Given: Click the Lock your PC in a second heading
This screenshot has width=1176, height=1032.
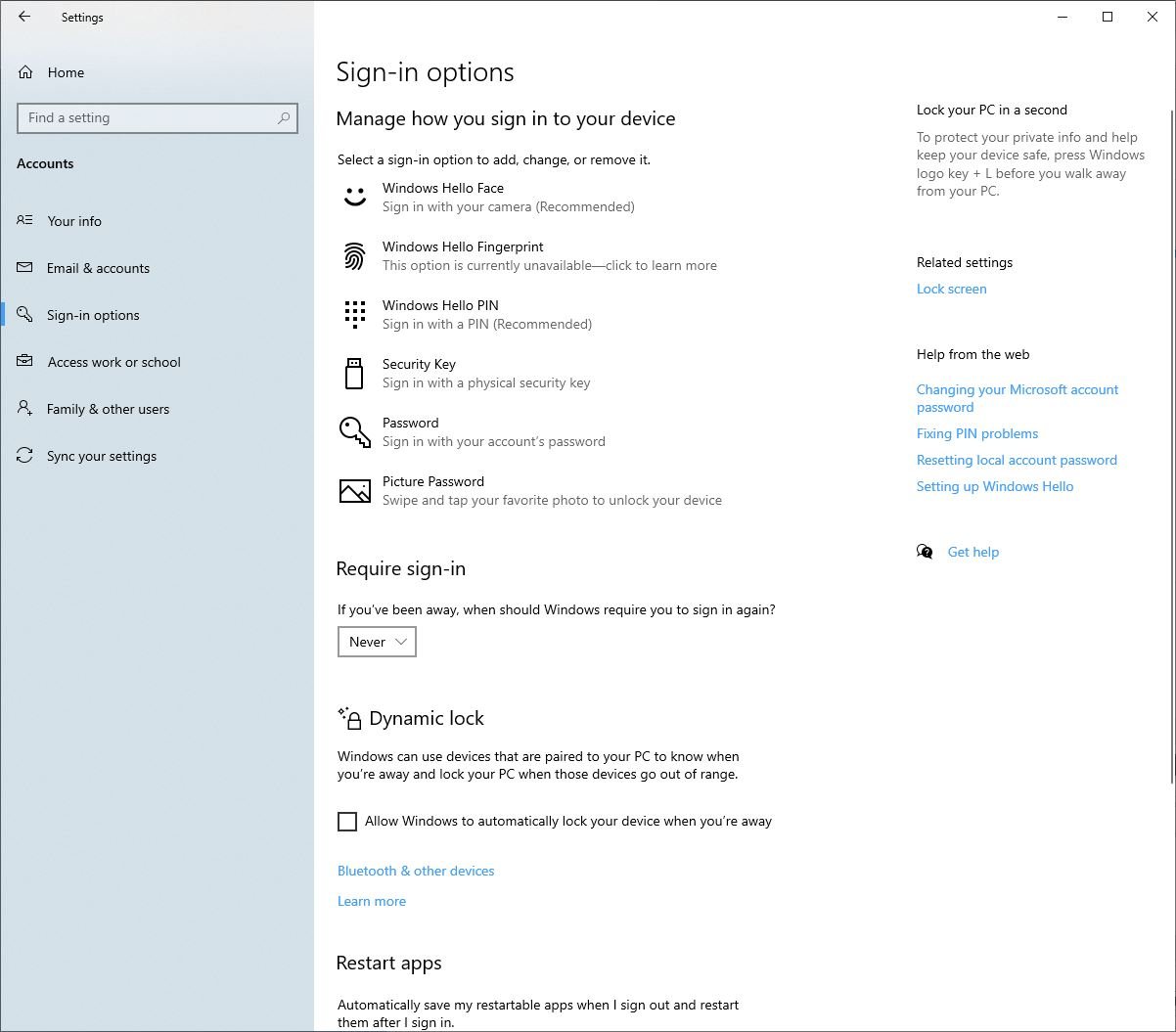Looking at the screenshot, I should (992, 110).
